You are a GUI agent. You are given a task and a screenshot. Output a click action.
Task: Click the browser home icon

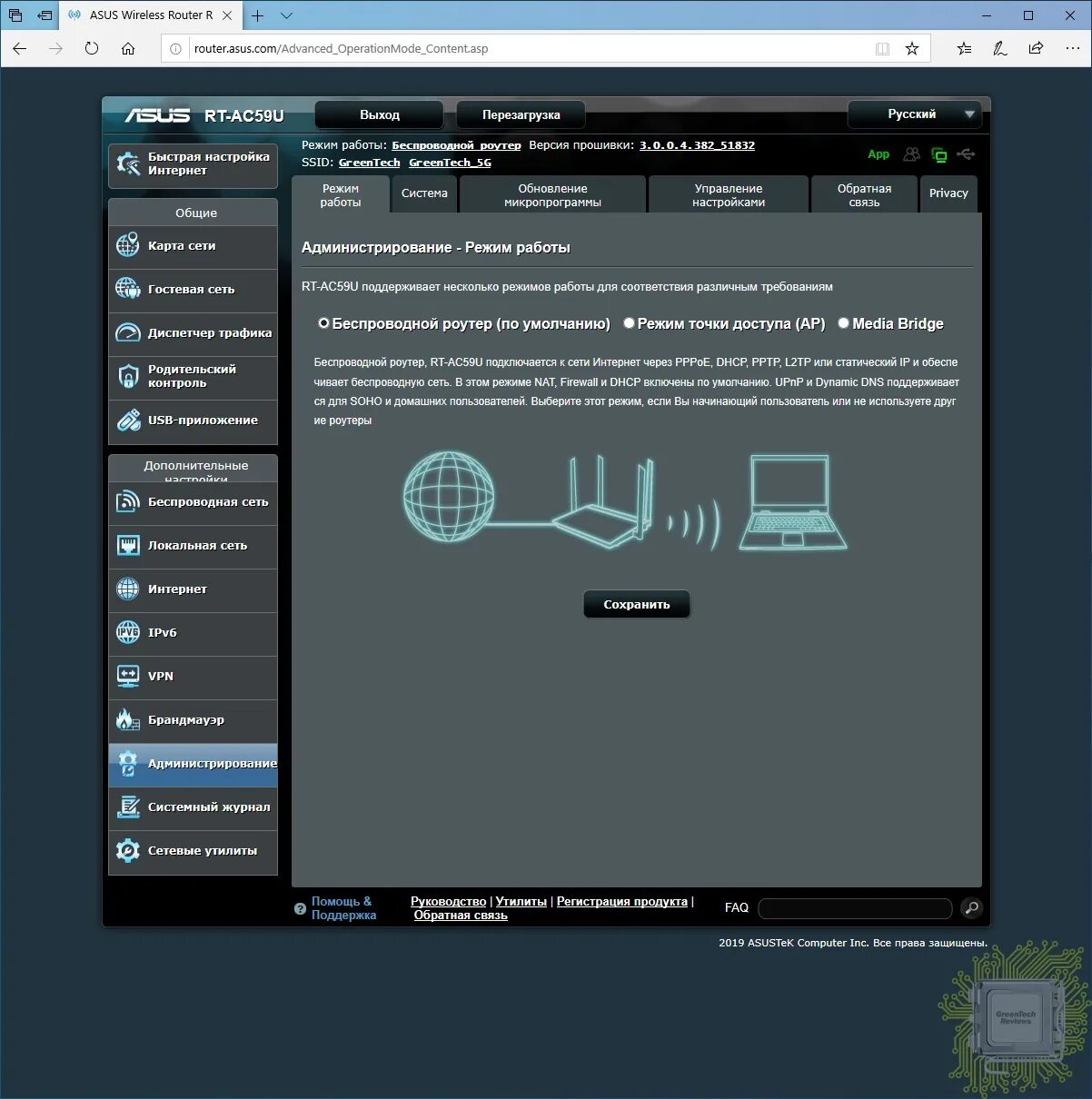click(128, 48)
